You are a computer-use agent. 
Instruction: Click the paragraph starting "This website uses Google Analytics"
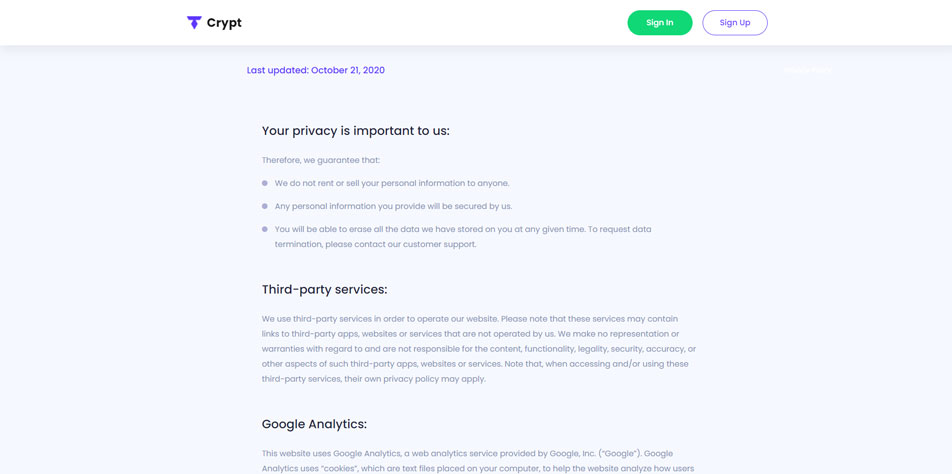(x=467, y=454)
